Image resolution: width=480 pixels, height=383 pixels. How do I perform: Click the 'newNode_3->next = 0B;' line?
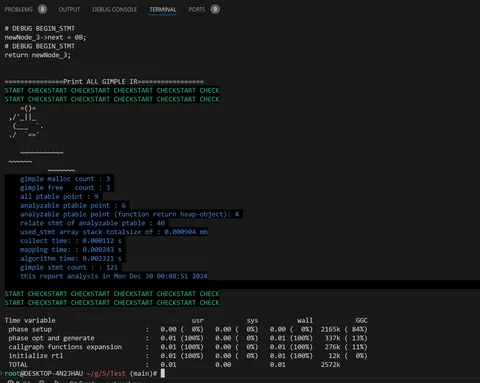pos(45,37)
